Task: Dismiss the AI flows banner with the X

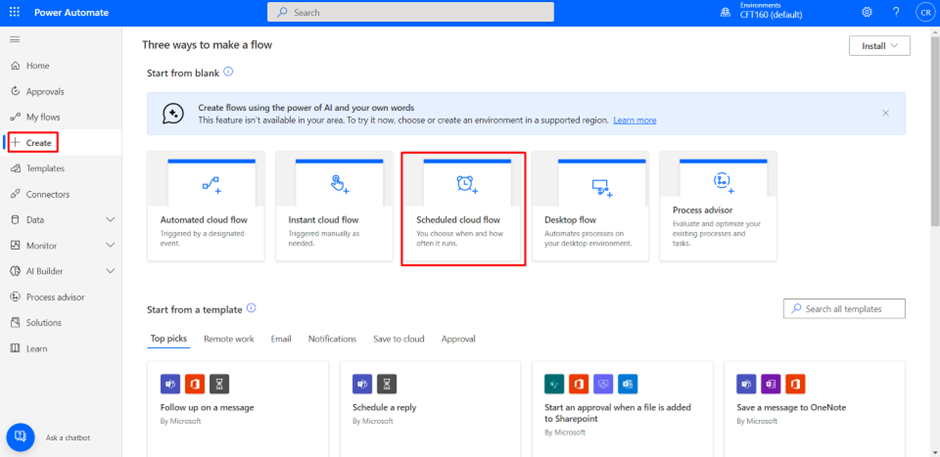Action: pos(885,113)
